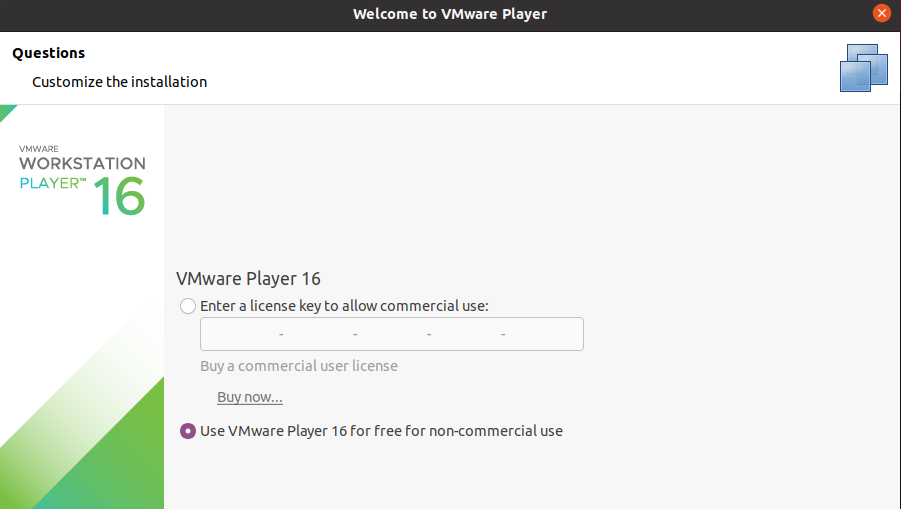Select the free non-commercial use radio button
Image resolution: width=901 pixels, height=509 pixels.
pos(188,431)
